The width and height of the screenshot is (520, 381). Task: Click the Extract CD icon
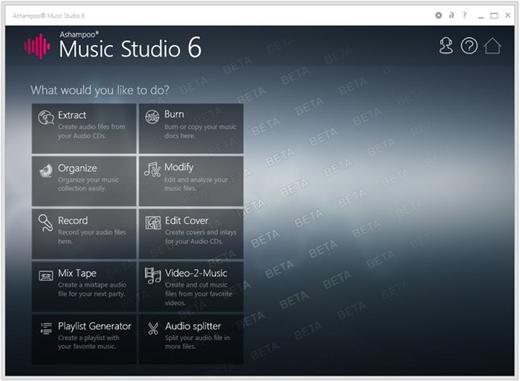click(x=46, y=117)
